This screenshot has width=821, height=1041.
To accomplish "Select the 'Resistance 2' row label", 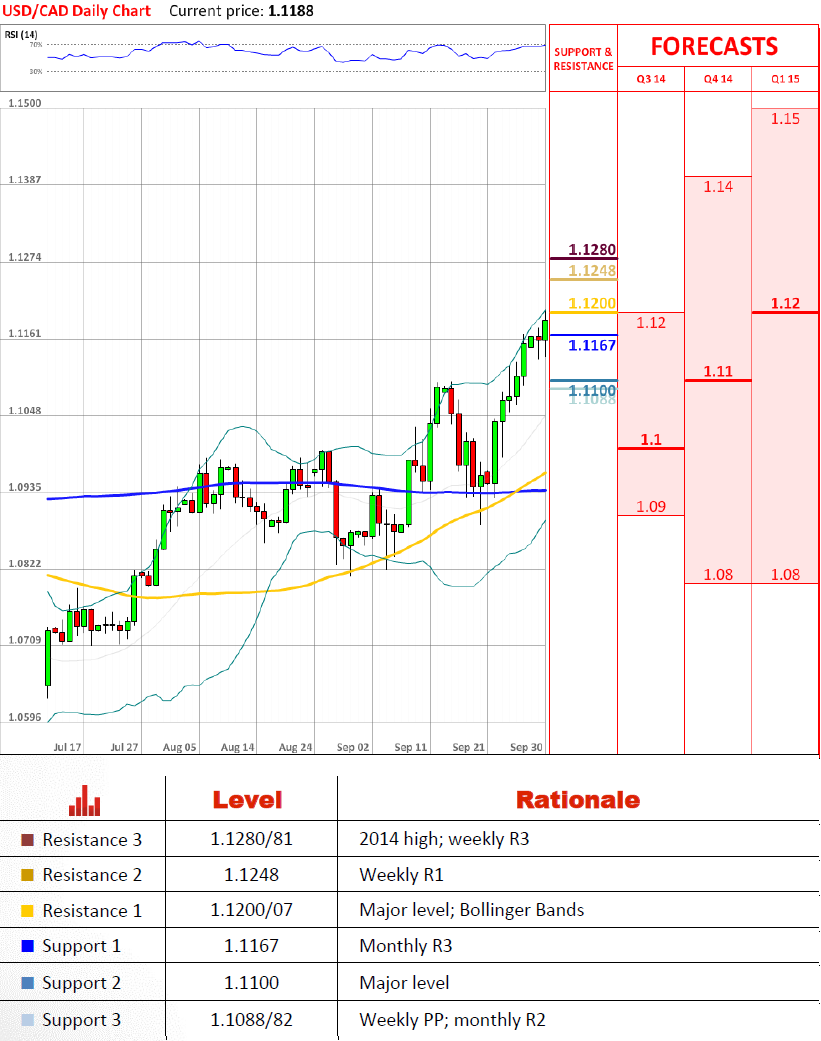I will [92, 875].
